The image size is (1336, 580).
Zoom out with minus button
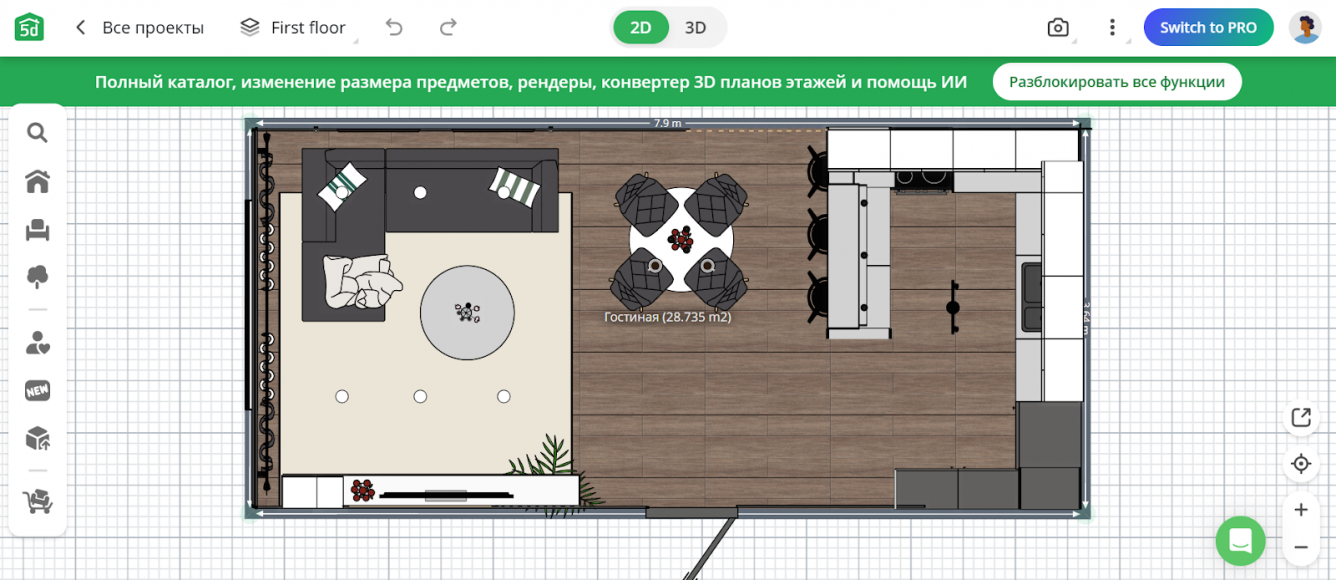1301,547
